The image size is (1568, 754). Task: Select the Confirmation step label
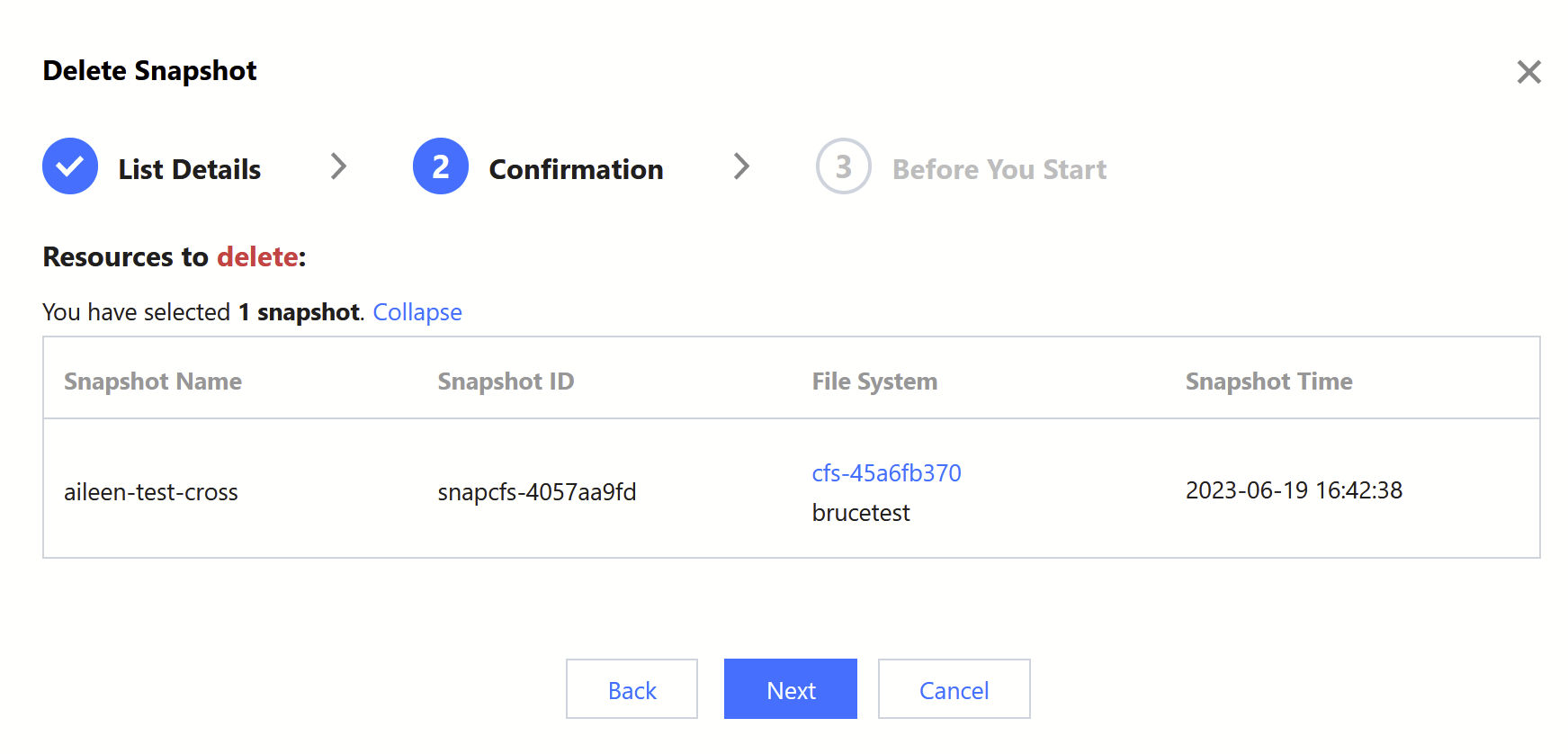pos(576,169)
